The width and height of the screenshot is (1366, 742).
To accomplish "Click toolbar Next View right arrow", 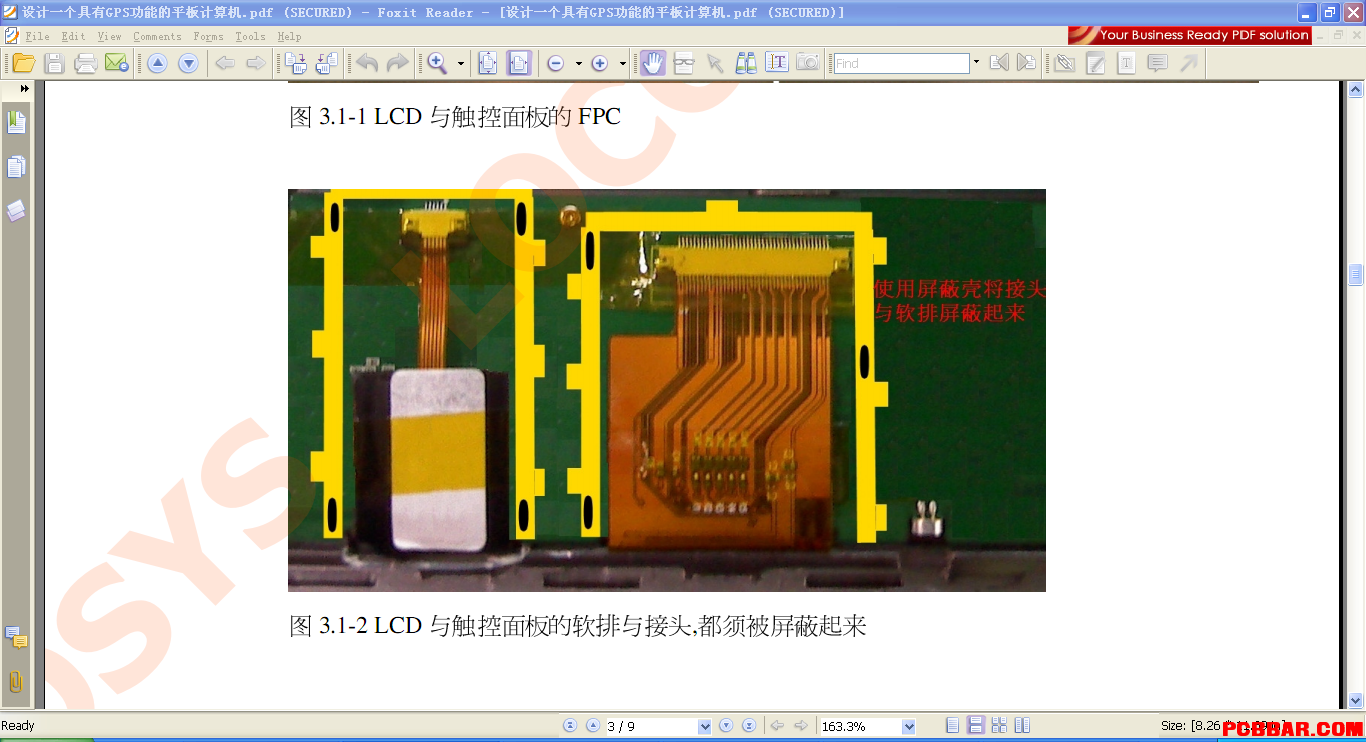I will tap(256, 63).
